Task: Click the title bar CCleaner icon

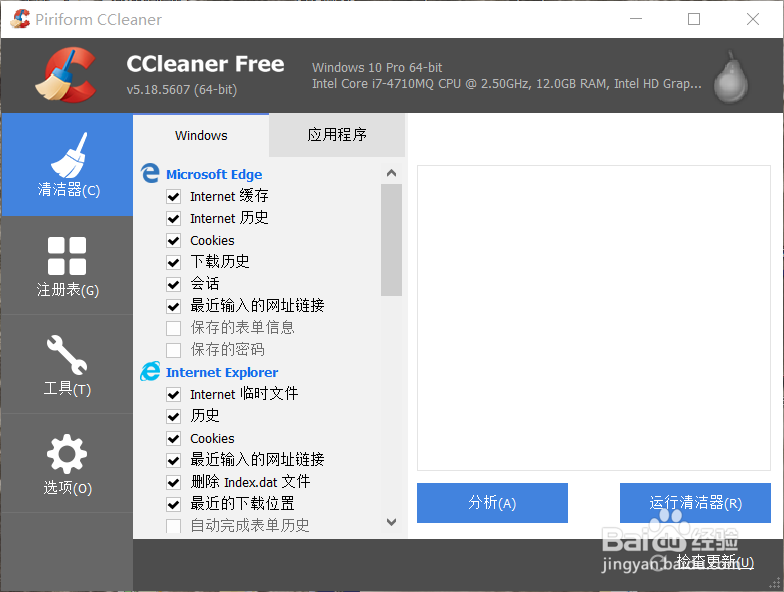Action: [20, 19]
